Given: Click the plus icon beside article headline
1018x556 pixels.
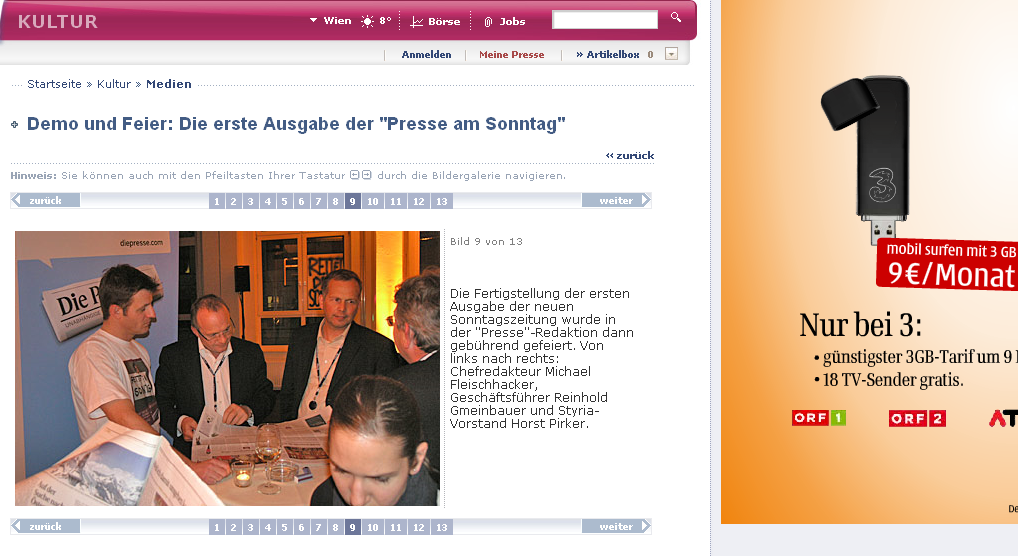Looking at the screenshot, I should (15, 125).
